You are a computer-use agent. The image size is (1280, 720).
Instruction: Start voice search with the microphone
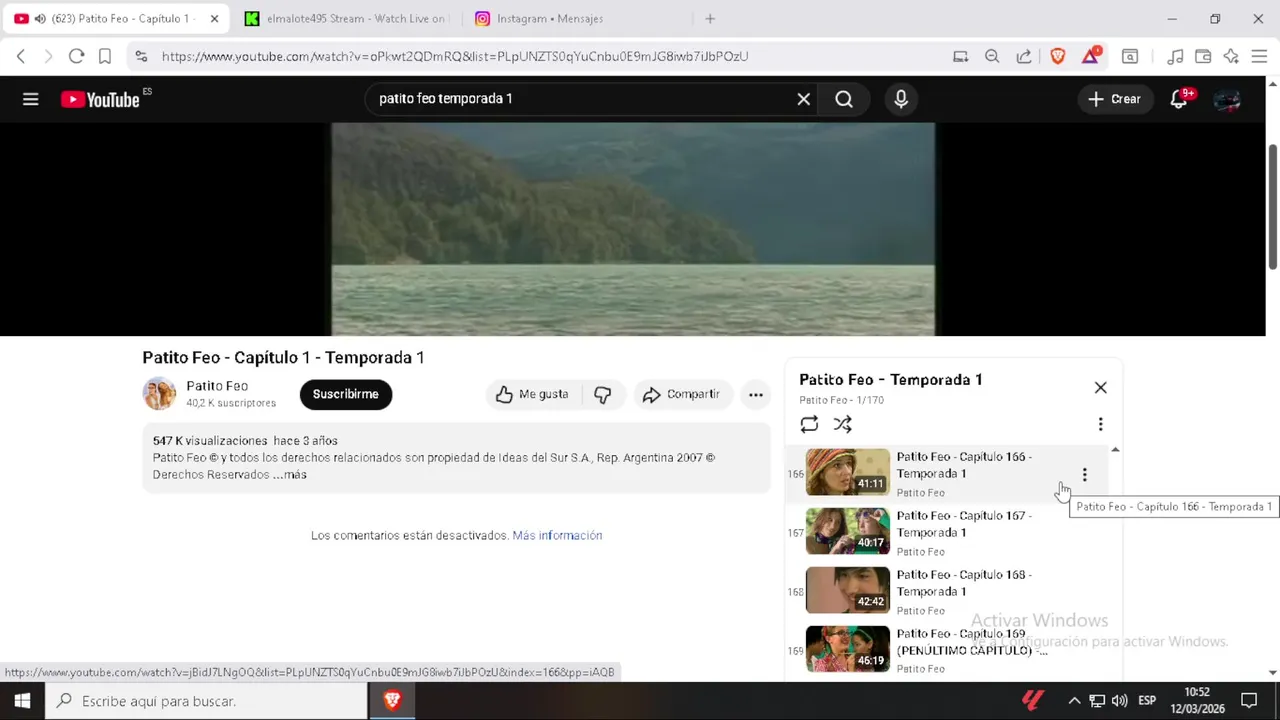[x=901, y=99]
